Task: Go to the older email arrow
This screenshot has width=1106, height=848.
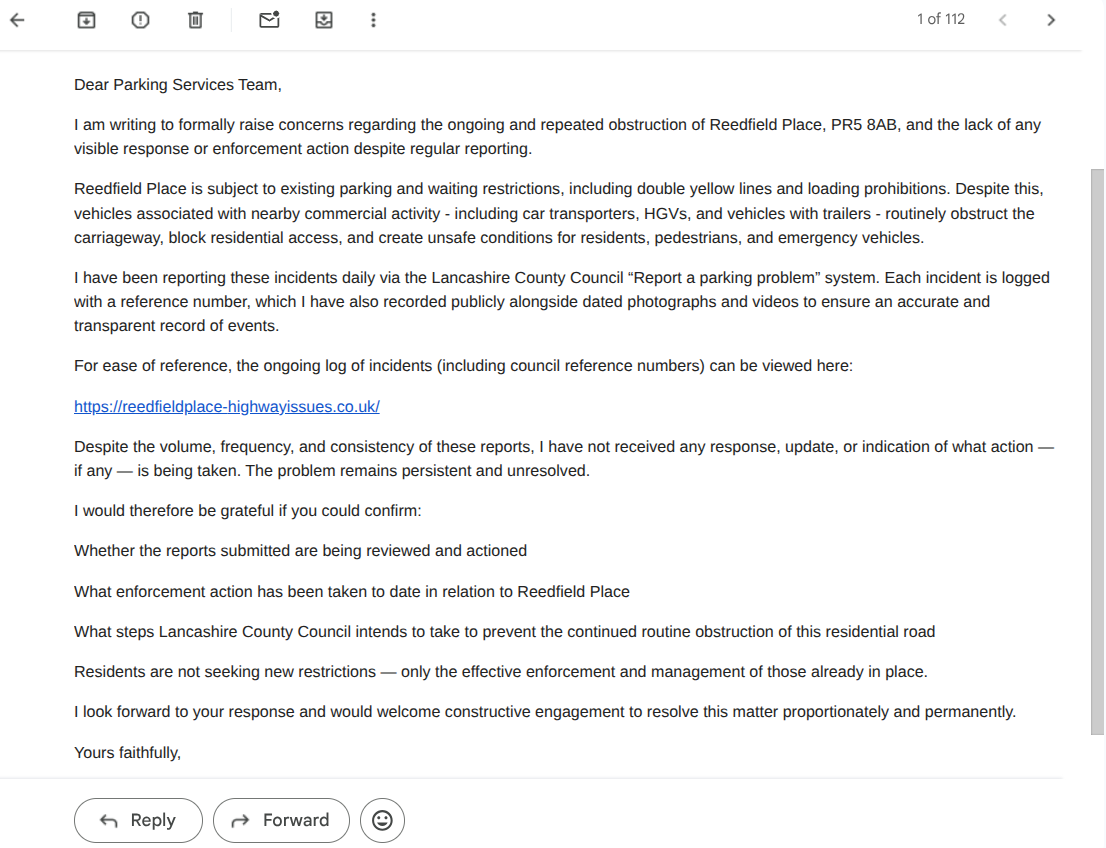Action: pos(1051,20)
